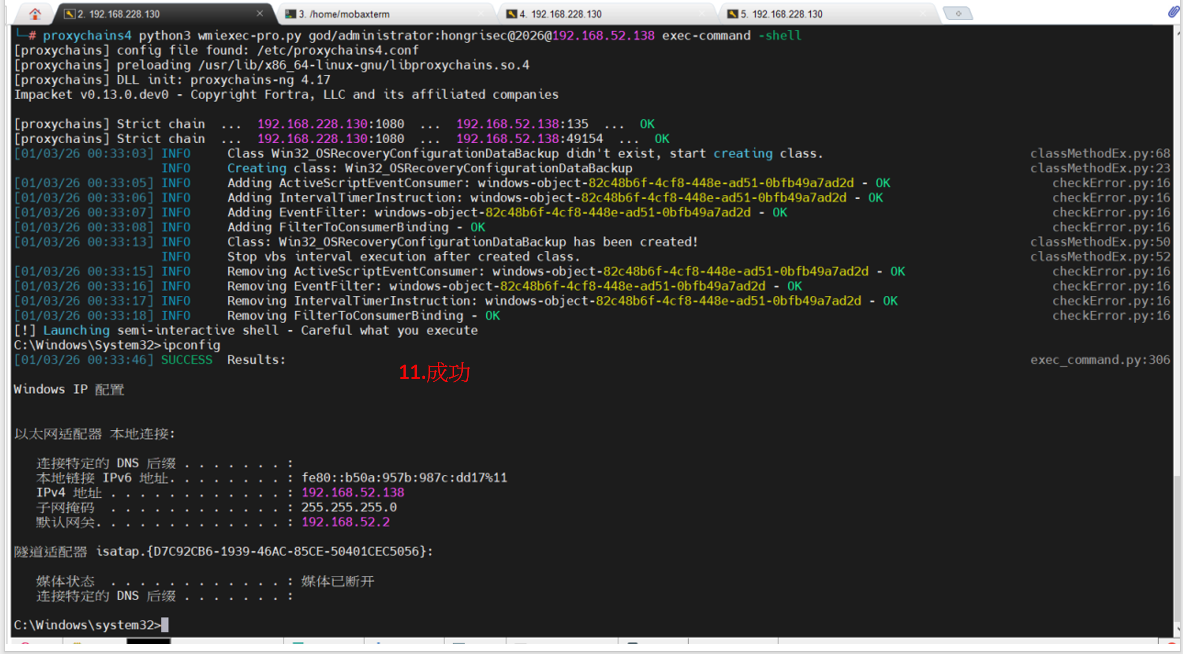Viewport: 1183px width, 654px height.
Task: Click IPv4 地址 value 192.168.52.138
Action: [x=353, y=493]
